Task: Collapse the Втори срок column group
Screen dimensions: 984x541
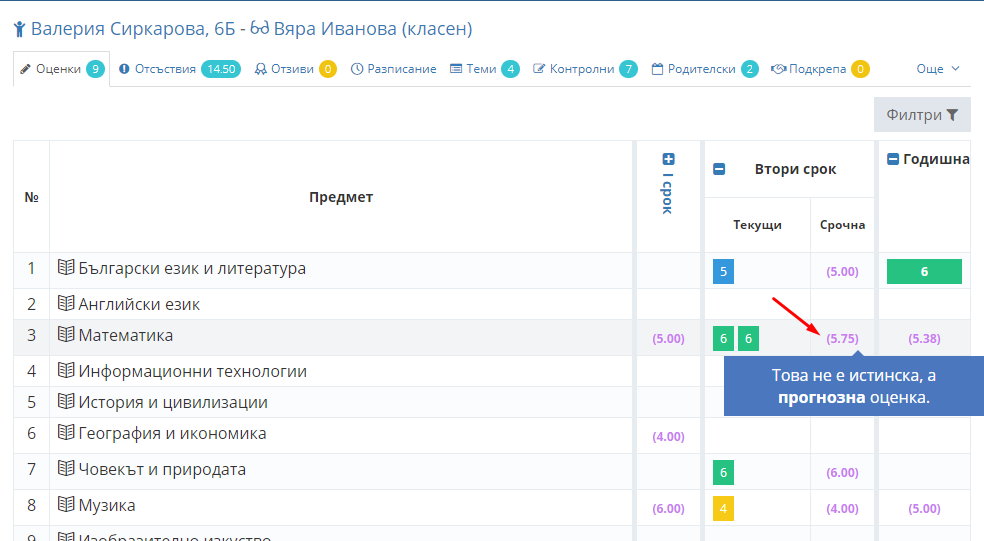Action: (719, 169)
